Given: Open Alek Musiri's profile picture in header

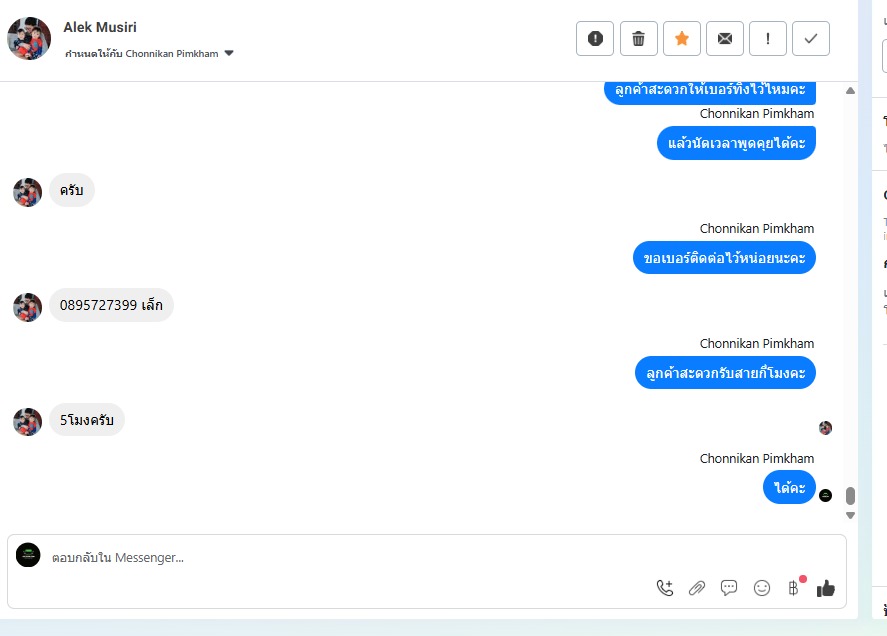Looking at the screenshot, I should 29,38.
